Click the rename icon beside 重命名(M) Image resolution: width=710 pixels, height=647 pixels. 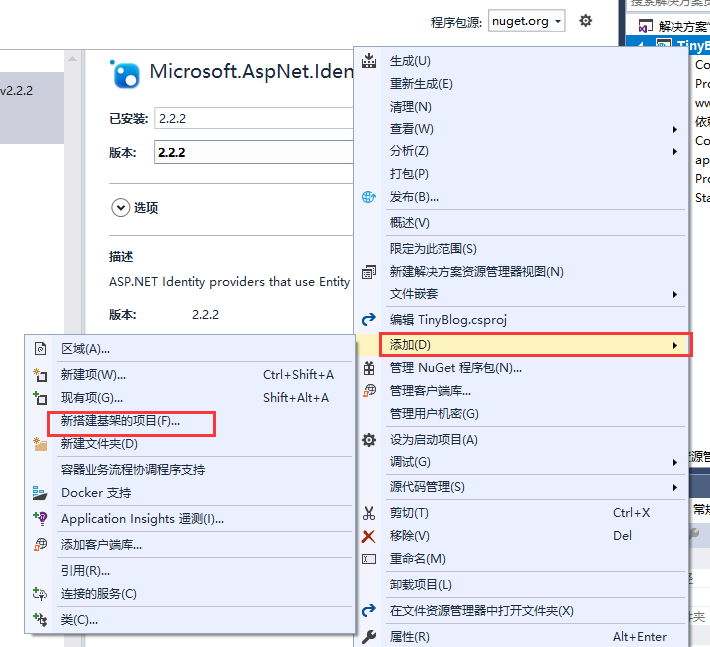369,559
